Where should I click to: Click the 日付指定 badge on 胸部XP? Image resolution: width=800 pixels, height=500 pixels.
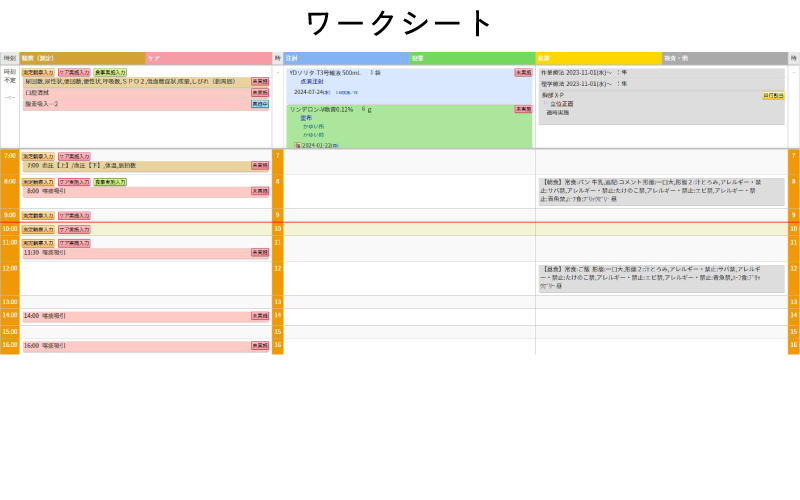point(773,96)
